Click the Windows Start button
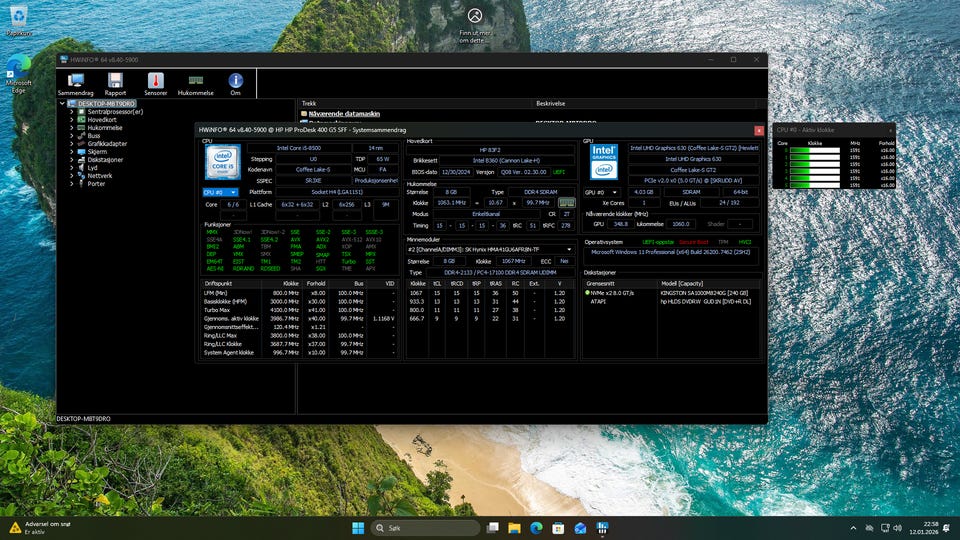Image resolution: width=960 pixels, height=540 pixels. [357, 527]
